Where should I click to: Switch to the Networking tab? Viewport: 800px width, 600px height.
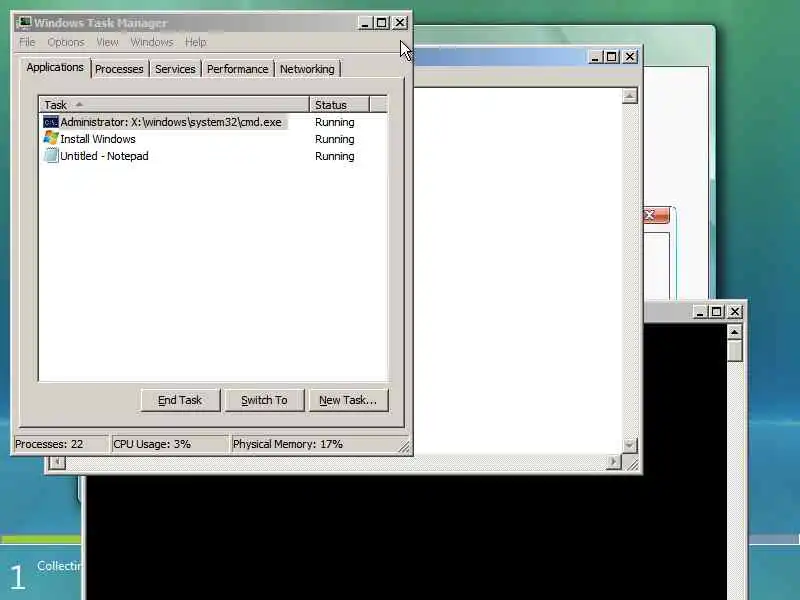click(307, 69)
